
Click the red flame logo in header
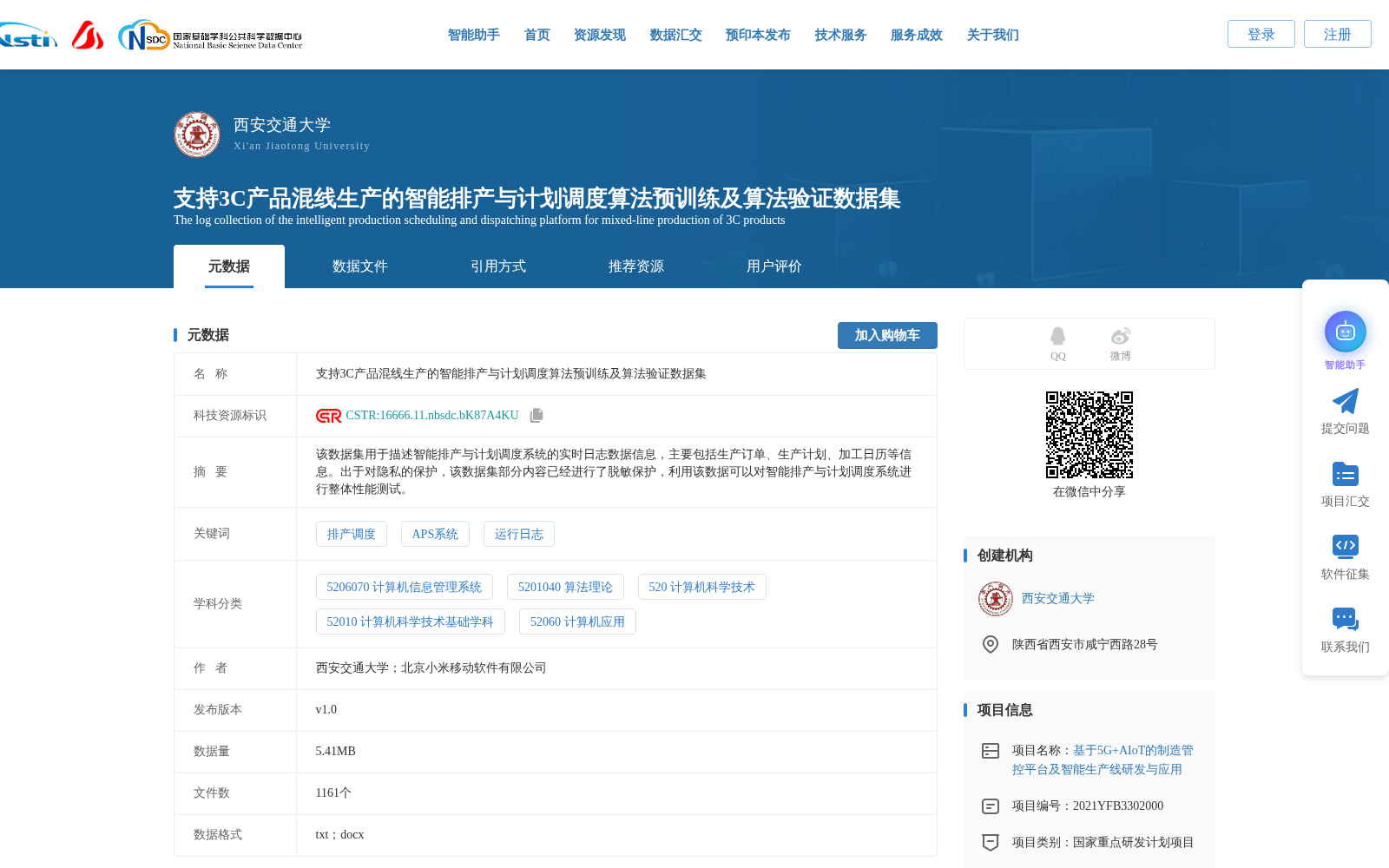[x=88, y=35]
